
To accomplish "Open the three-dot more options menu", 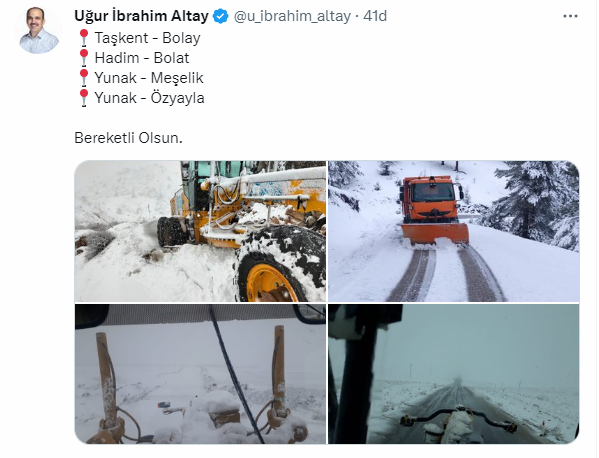I will tap(570, 16).
